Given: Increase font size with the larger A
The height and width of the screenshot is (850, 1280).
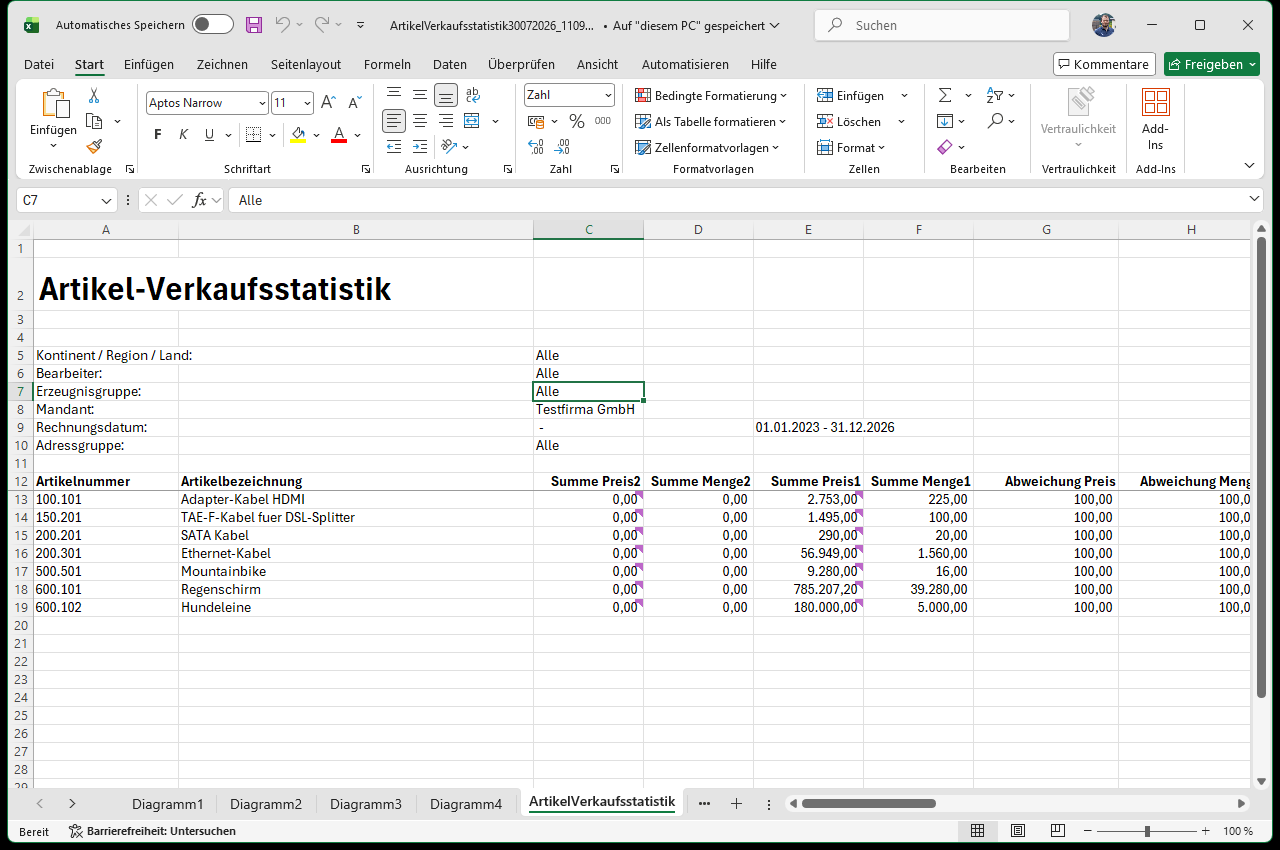Looking at the screenshot, I should [x=329, y=102].
